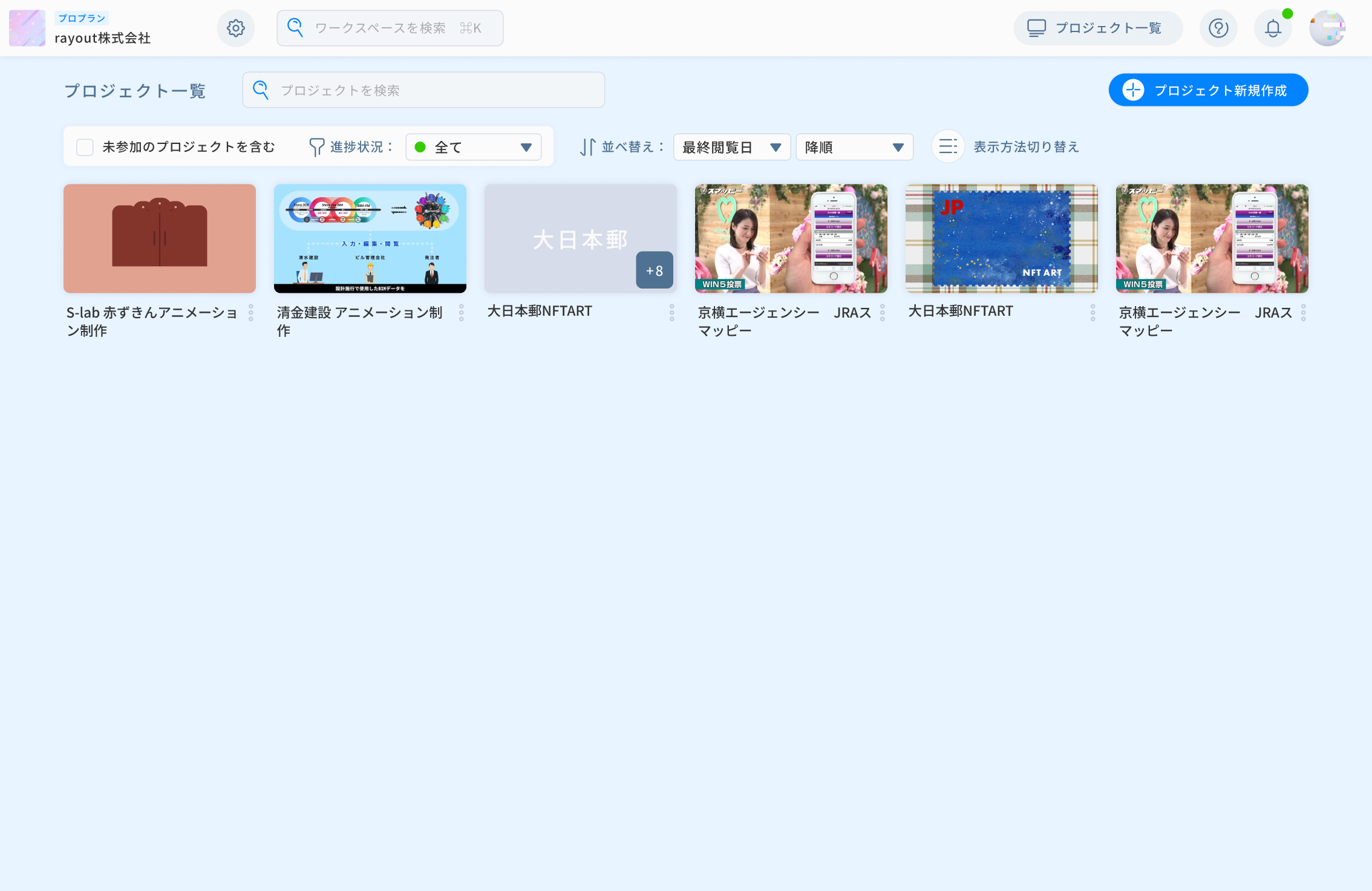
Task: Open workspace settings gear icon
Action: (235, 28)
